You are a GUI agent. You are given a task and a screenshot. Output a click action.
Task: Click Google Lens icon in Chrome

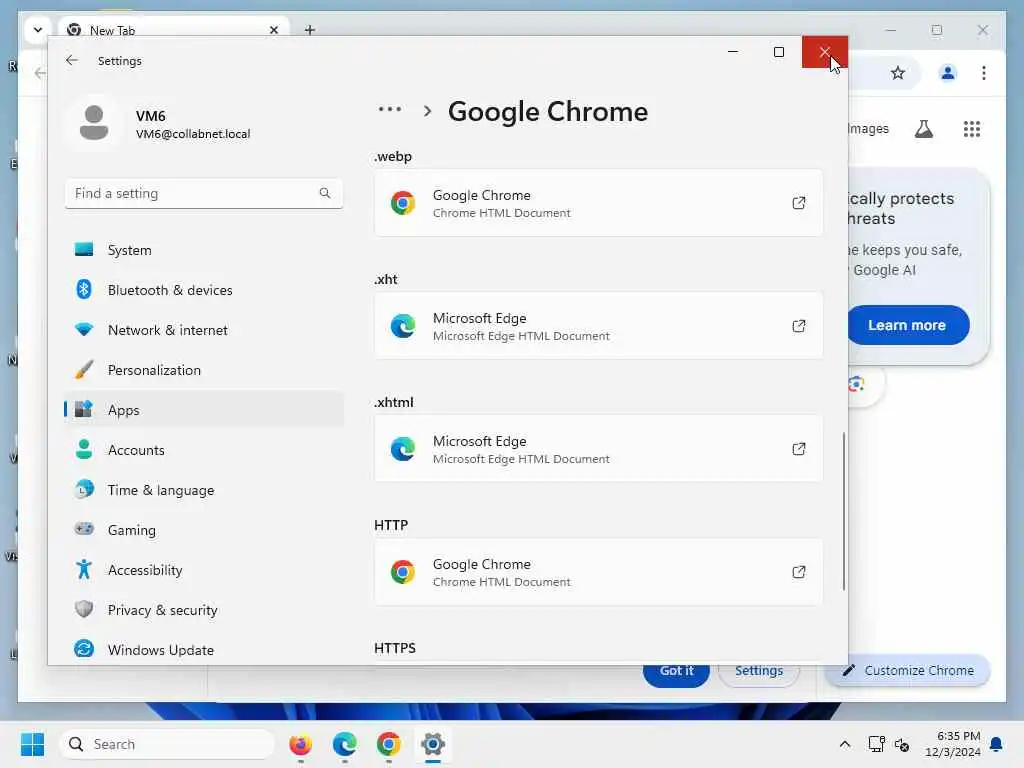857,384
